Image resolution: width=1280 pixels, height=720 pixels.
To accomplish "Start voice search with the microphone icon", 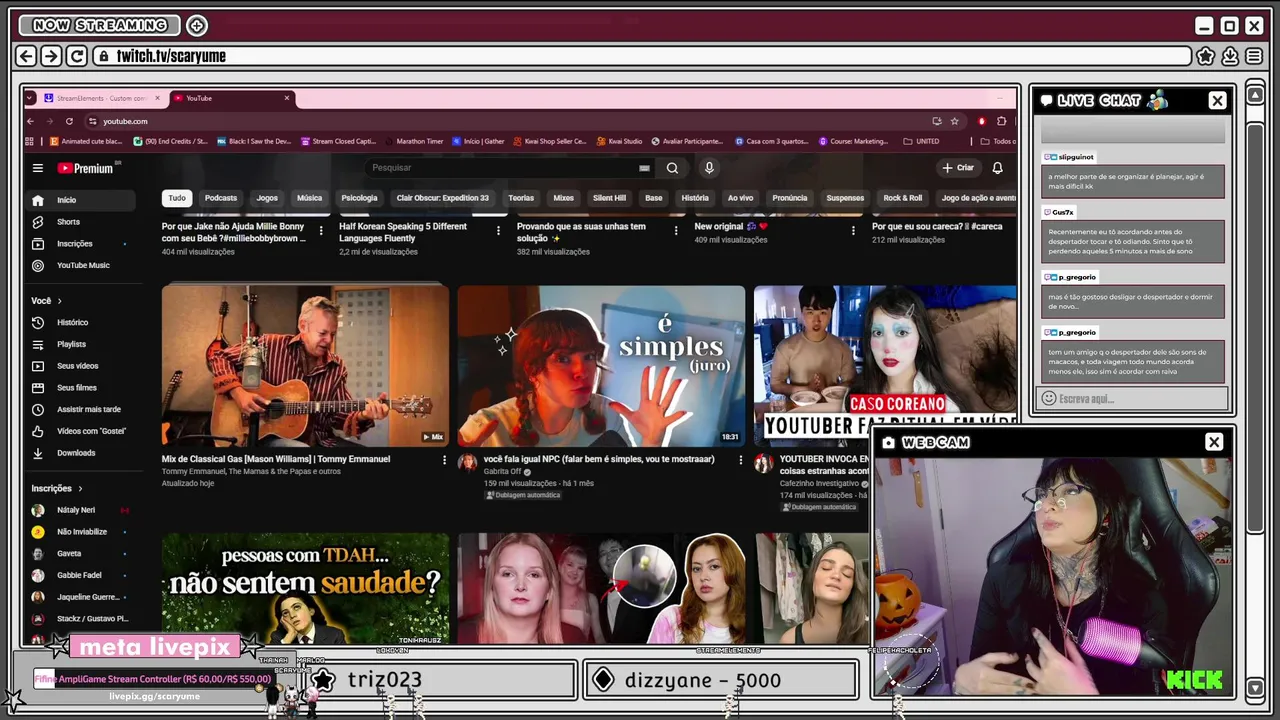I will tap(709, 168).
